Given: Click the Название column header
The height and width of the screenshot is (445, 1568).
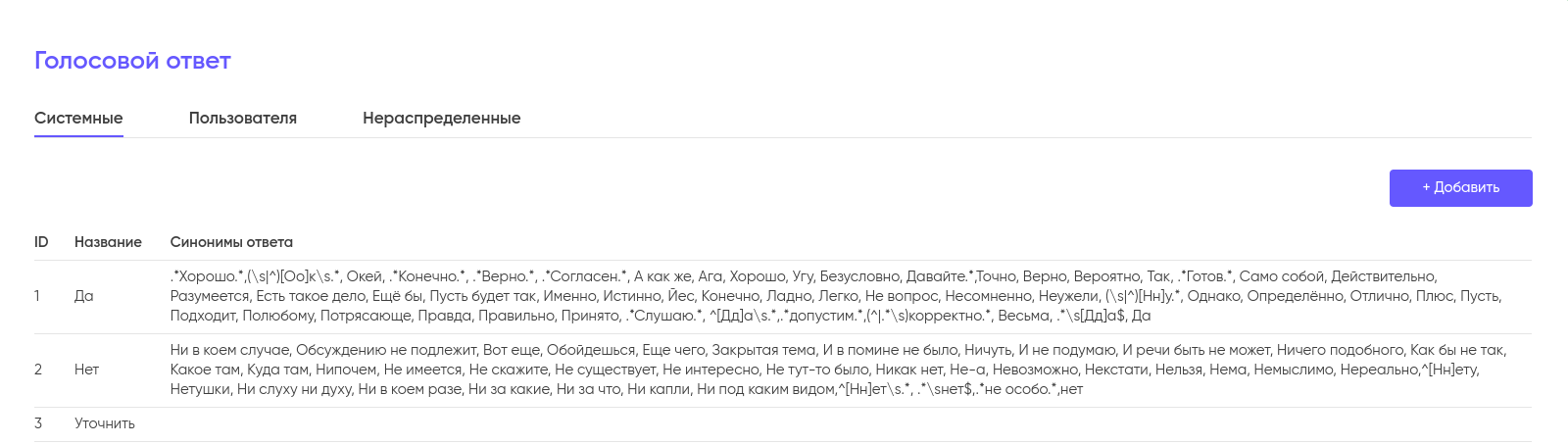Looking at the screenshot, I should pos(108,242).
